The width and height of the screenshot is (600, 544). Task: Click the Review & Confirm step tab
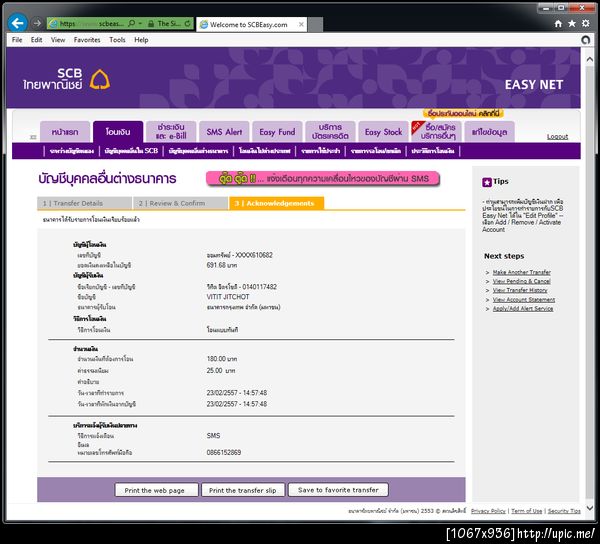coord(181,203)
